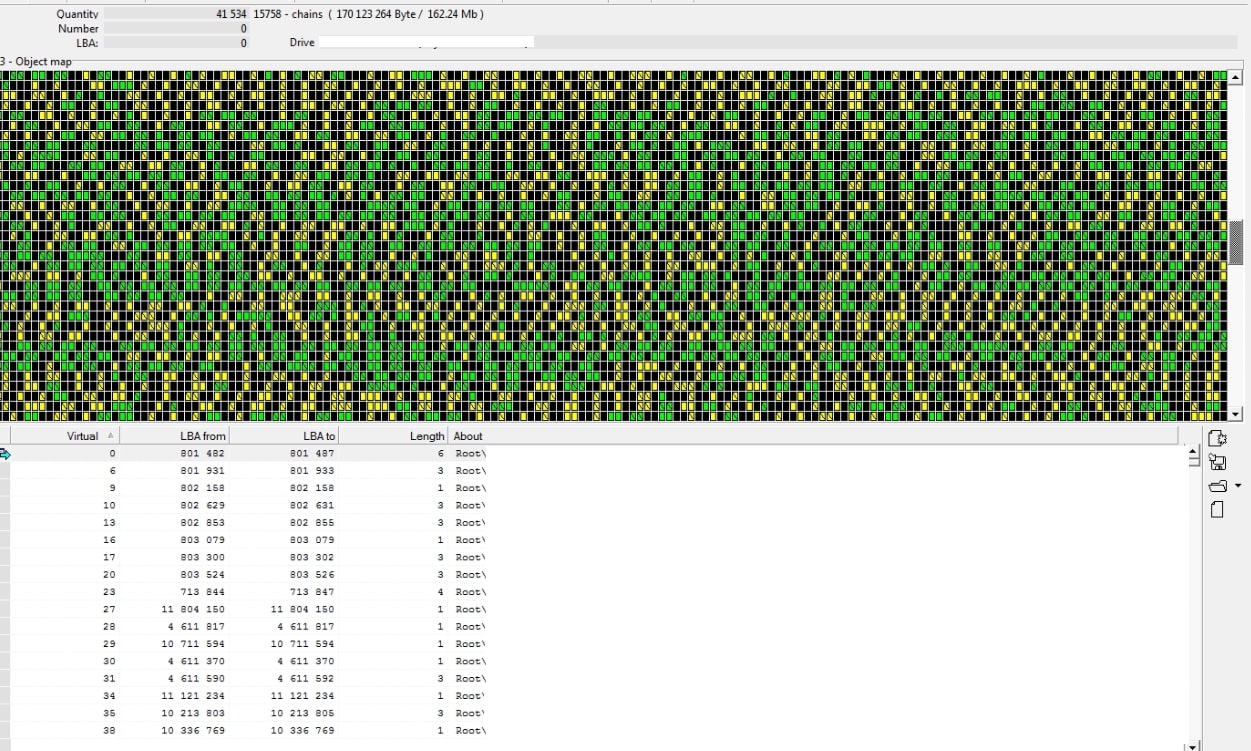Screen dimensions: 1251x751
Task: Click the blue arrow row marker
Action: (5, 454)
